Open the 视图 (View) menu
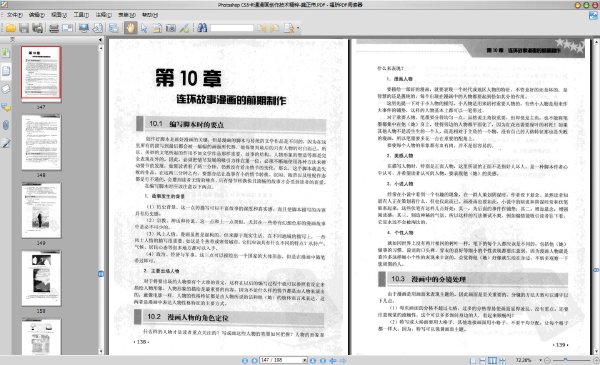Viewport: 600px width, 365px height. (x=59, y=15)
